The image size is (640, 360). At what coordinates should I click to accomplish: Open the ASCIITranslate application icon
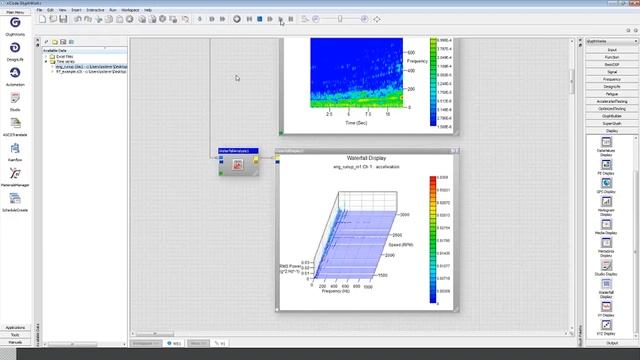point(15,123)
